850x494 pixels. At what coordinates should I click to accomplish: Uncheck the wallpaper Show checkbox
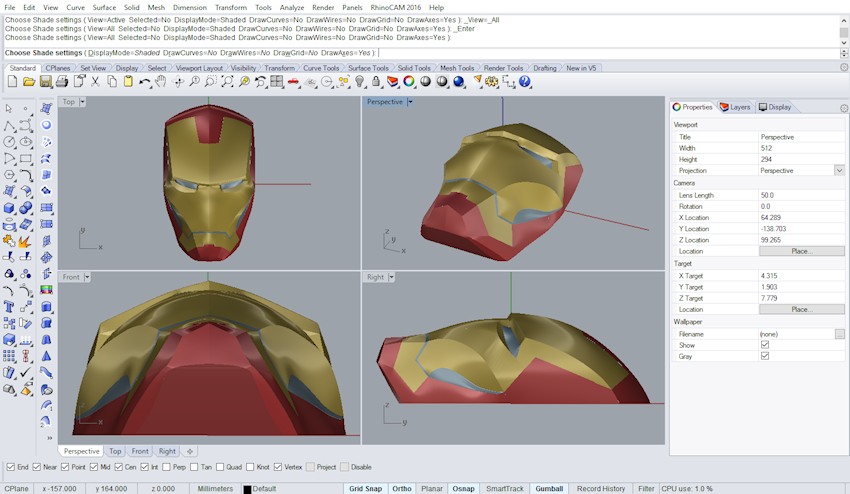click(765, 345)
